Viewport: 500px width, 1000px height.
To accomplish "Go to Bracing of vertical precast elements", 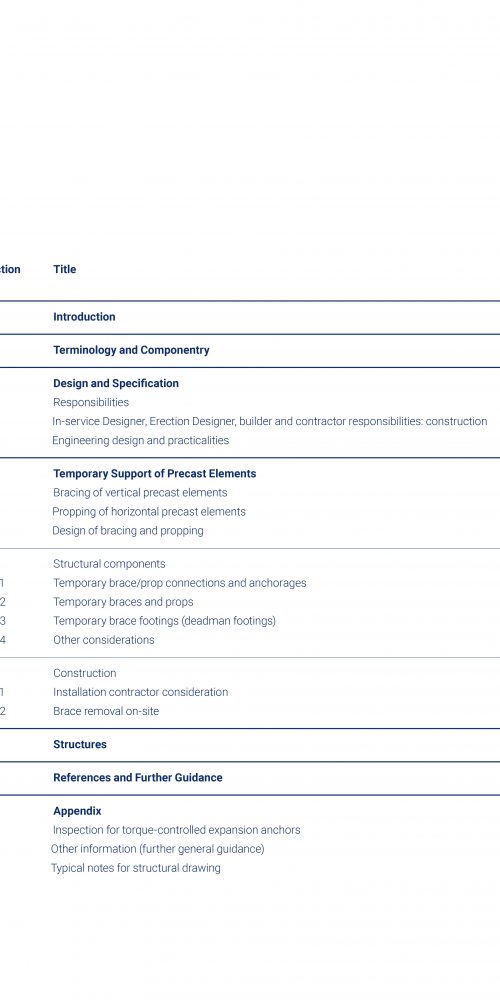I will coord(140,493).
